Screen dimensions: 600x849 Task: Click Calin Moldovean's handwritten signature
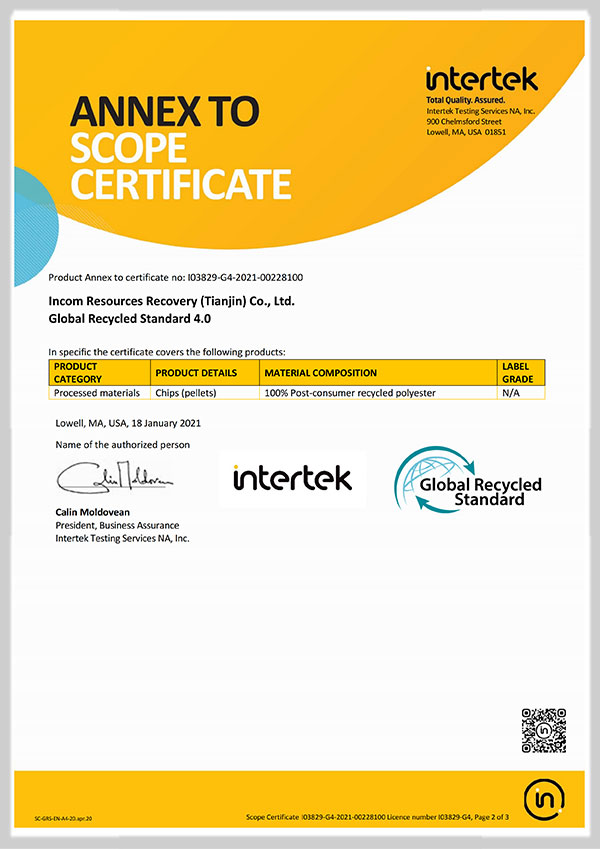tap(115, 477)
